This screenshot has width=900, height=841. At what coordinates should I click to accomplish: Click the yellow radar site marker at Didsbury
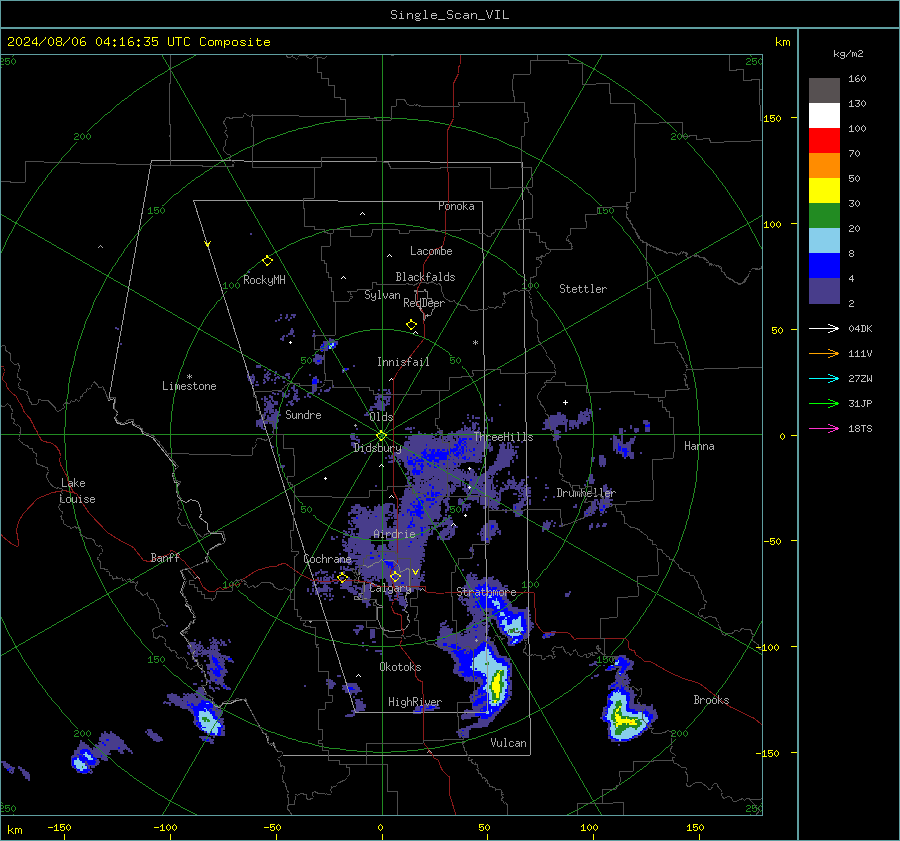[381, 436]
